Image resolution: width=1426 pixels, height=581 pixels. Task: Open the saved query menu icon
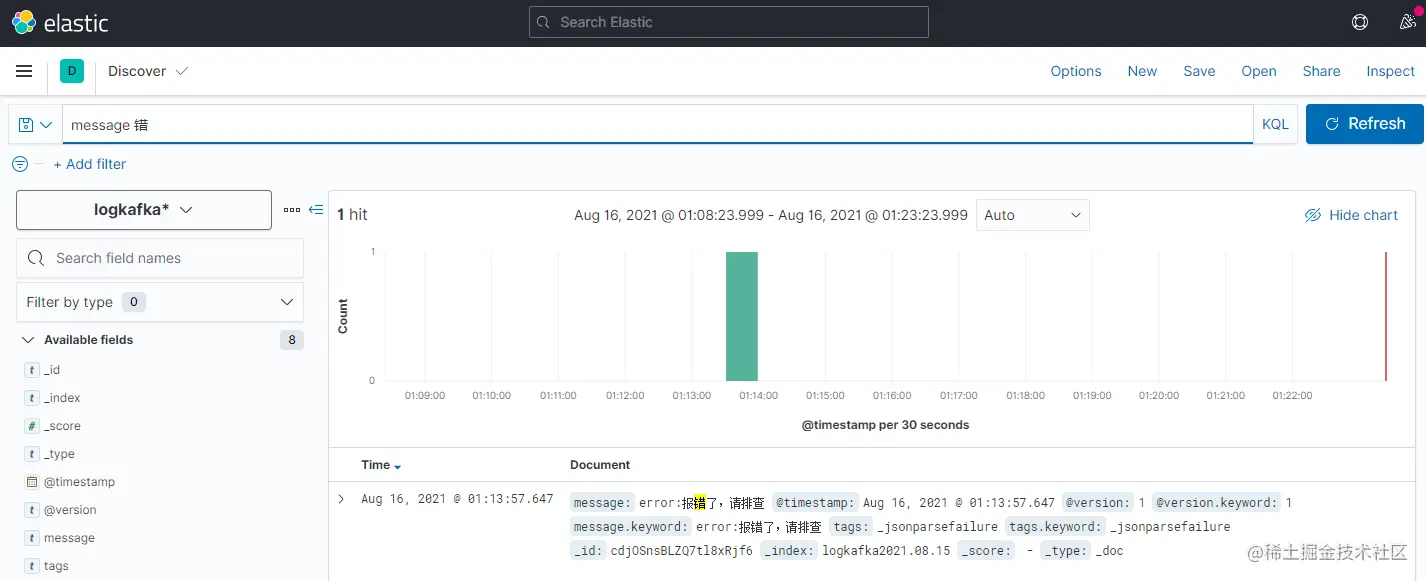tap(35, 124)
